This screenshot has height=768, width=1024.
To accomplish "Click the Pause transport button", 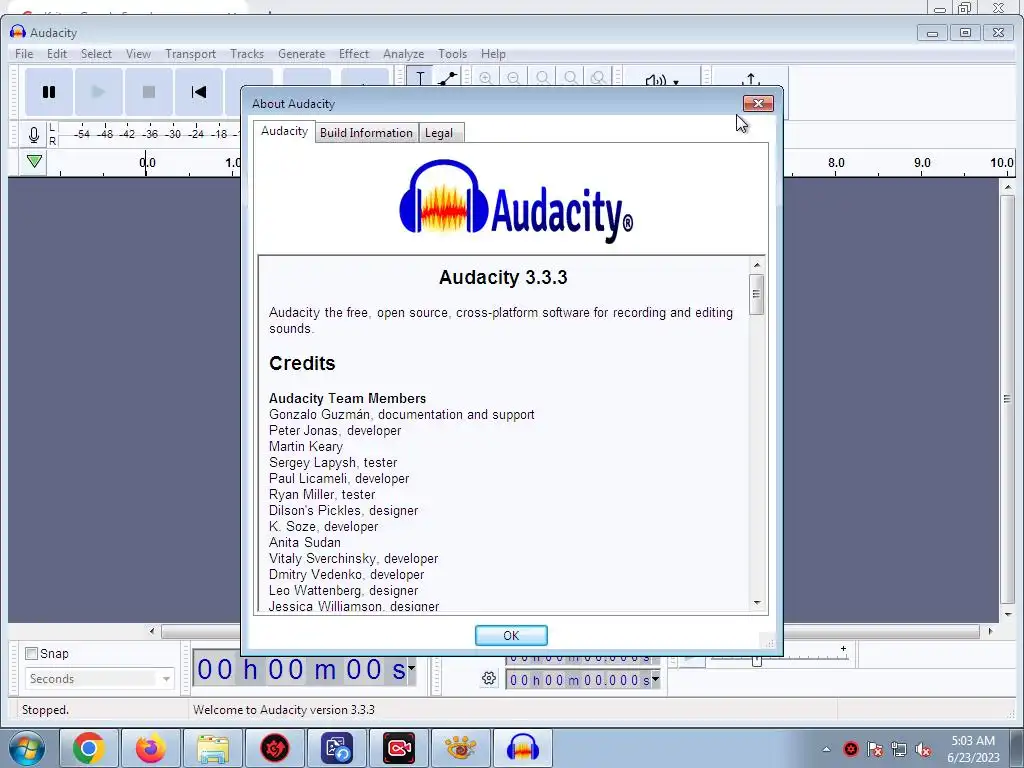I will (x=49, y=92).
